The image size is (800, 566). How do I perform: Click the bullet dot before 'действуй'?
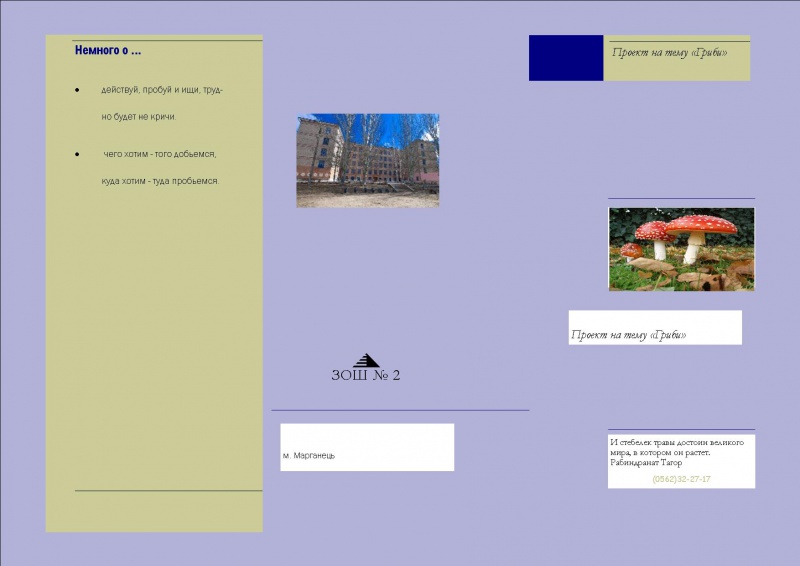[x=77, y=90]
